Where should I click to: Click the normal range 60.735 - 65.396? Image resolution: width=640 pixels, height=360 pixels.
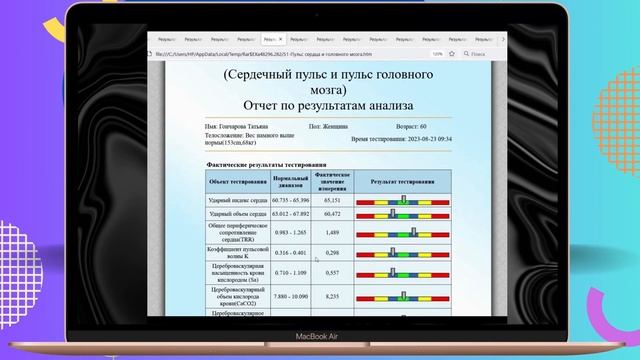pyautogui.click(x=291, y=200)
